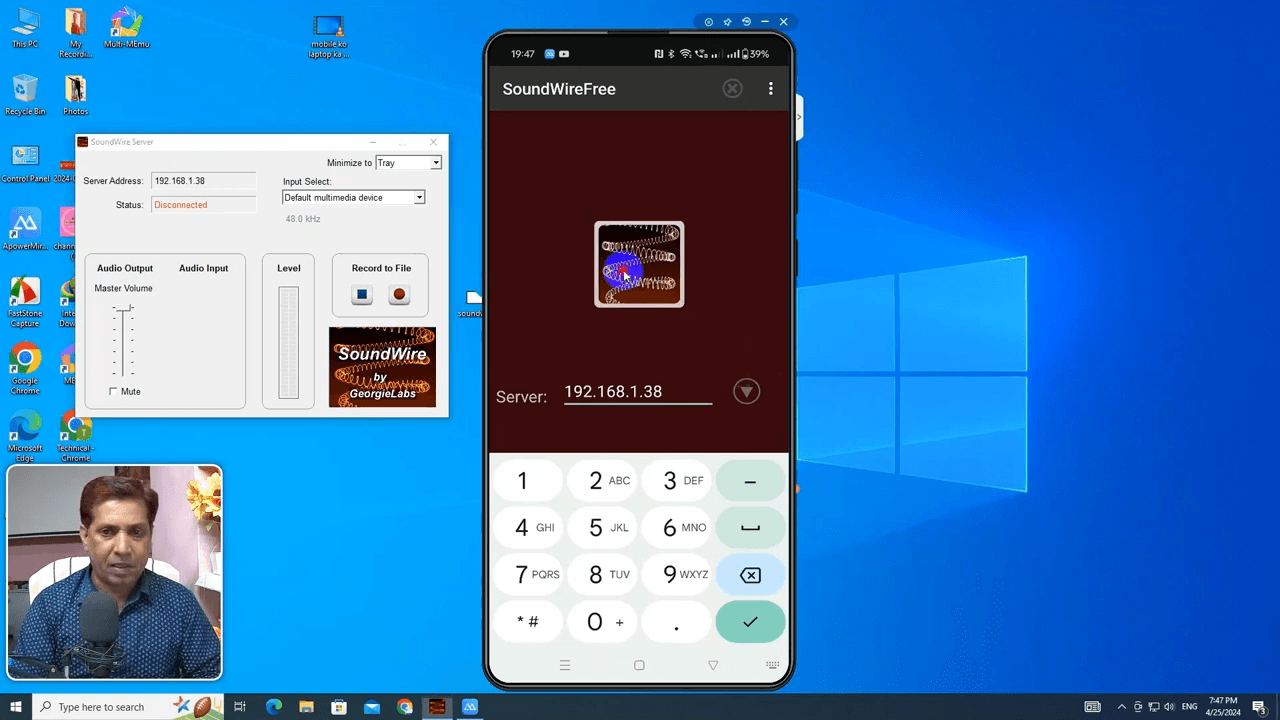Confirm entry with the green checkmark key
Image resolution: width=1280 pixels, height=720 pixels.
750,622
